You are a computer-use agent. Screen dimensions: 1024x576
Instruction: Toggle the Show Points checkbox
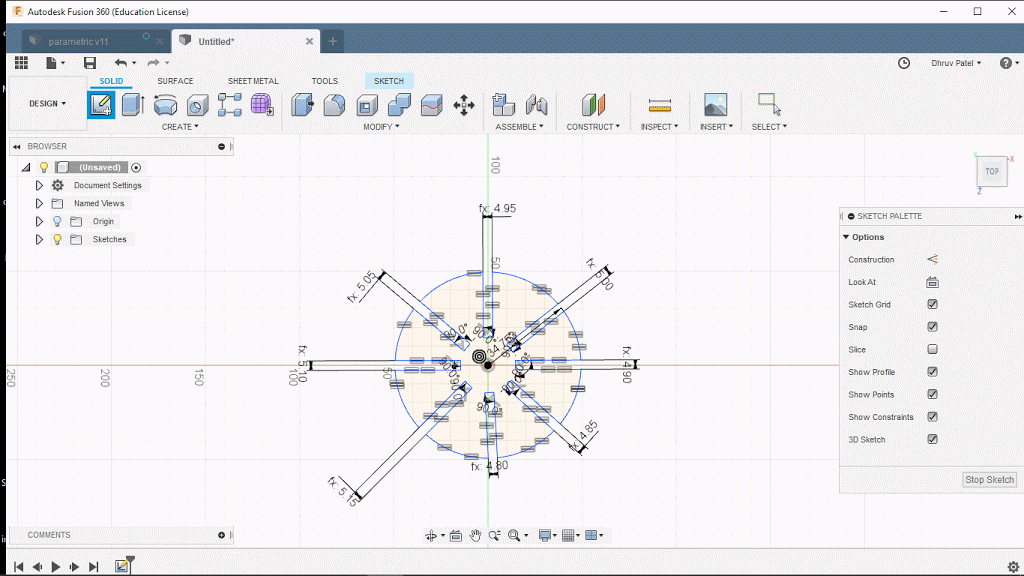pyautogui.click(x=933, y=394)
